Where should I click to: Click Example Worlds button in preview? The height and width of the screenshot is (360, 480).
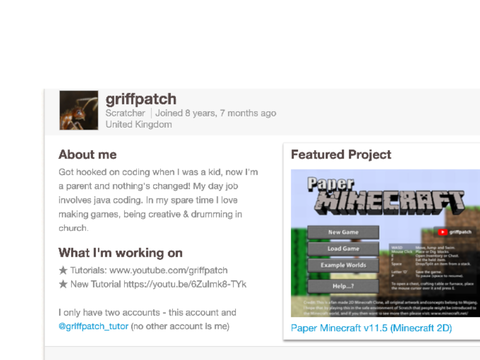(x=343, y=265)
